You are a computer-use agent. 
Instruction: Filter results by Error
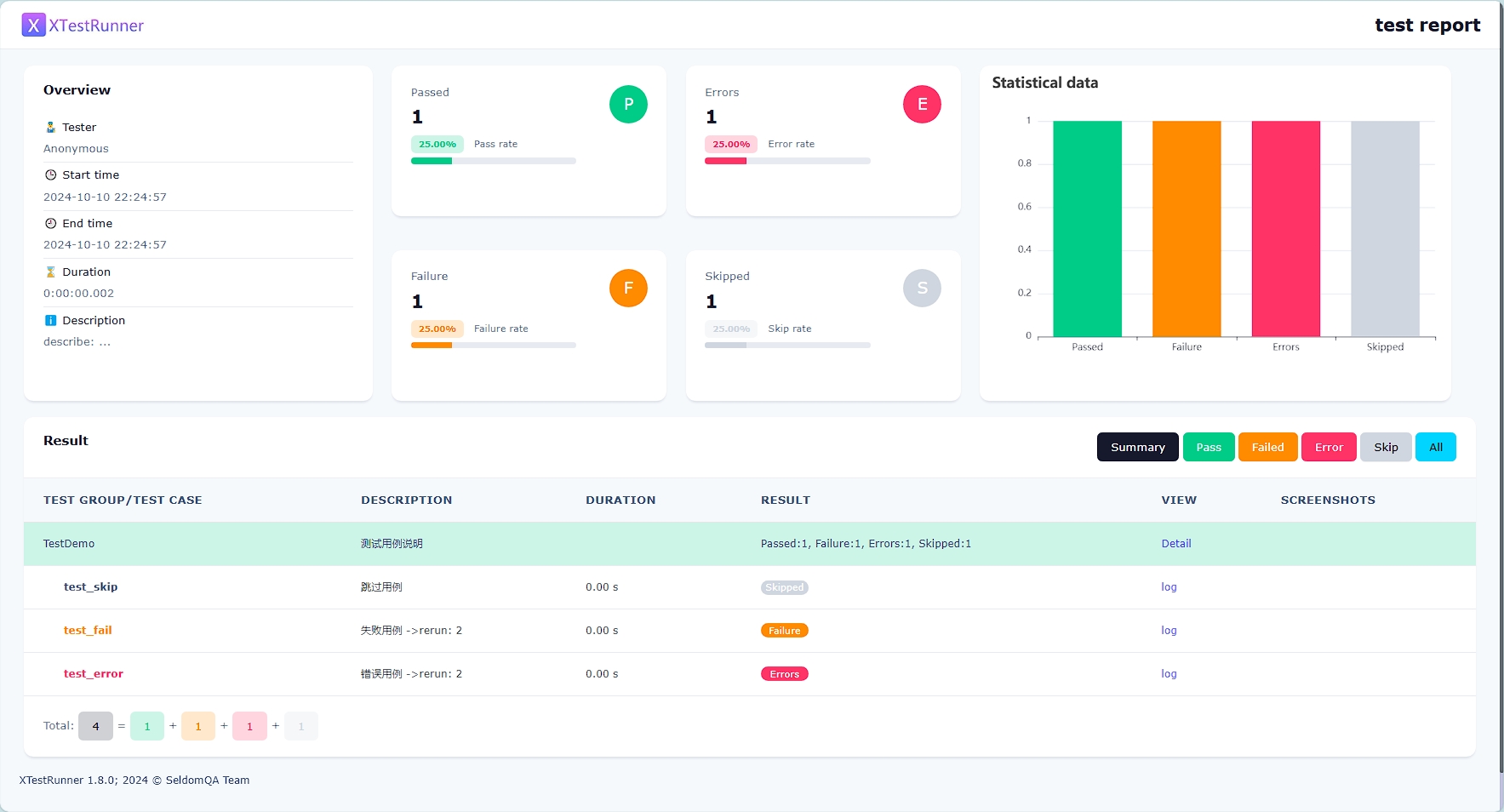pos(1328,448)
